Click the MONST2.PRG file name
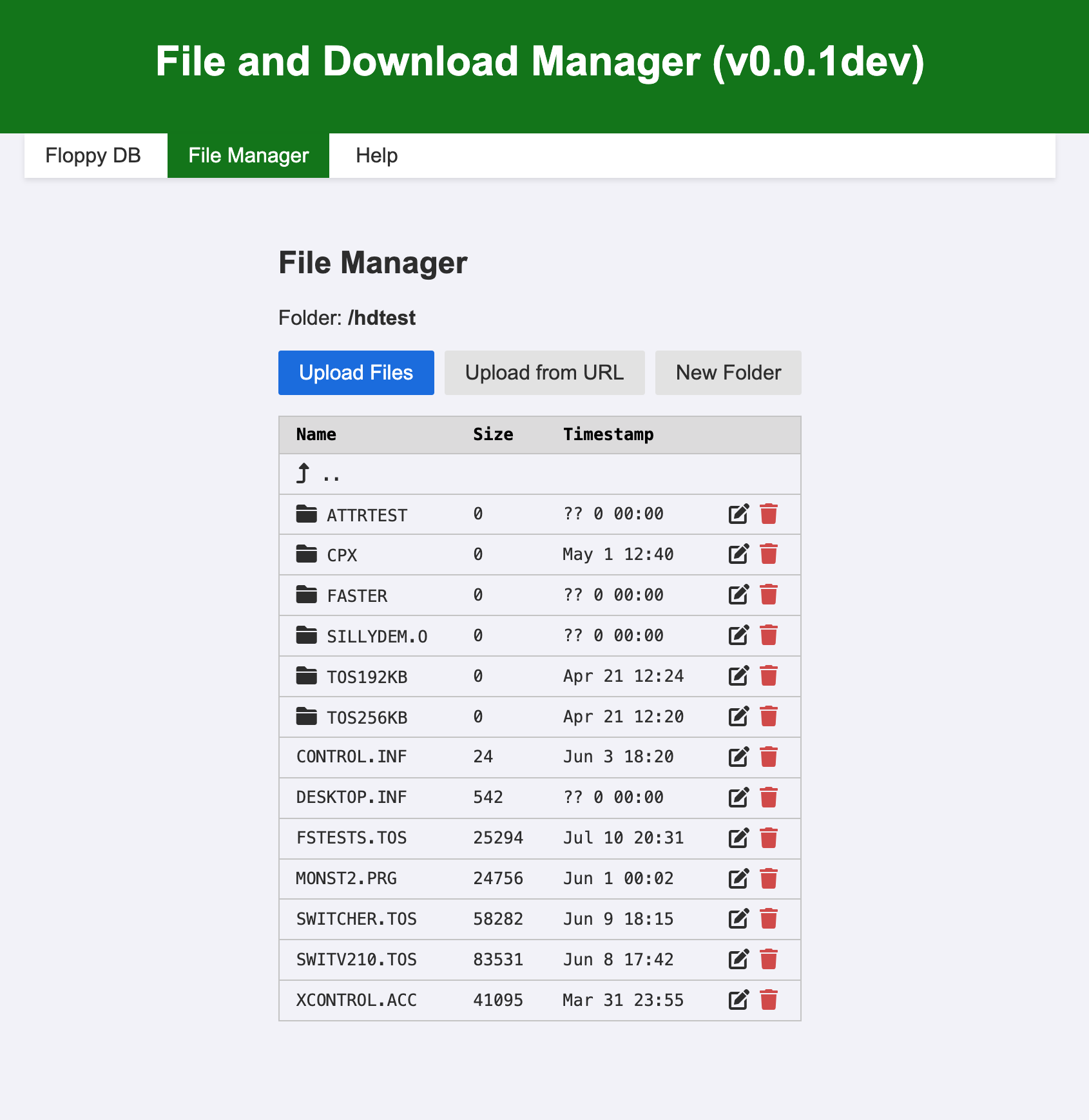This screenshot has height=1120, width=1089. coord(347,878)
